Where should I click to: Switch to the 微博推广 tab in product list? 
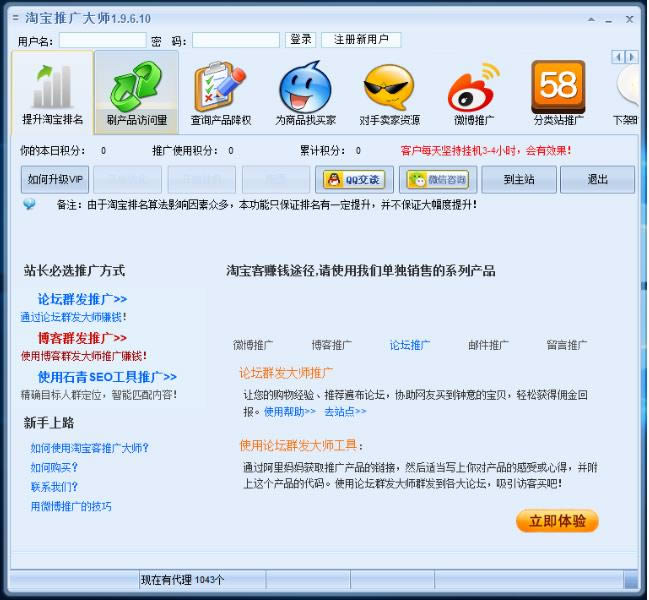click(253, 345)
